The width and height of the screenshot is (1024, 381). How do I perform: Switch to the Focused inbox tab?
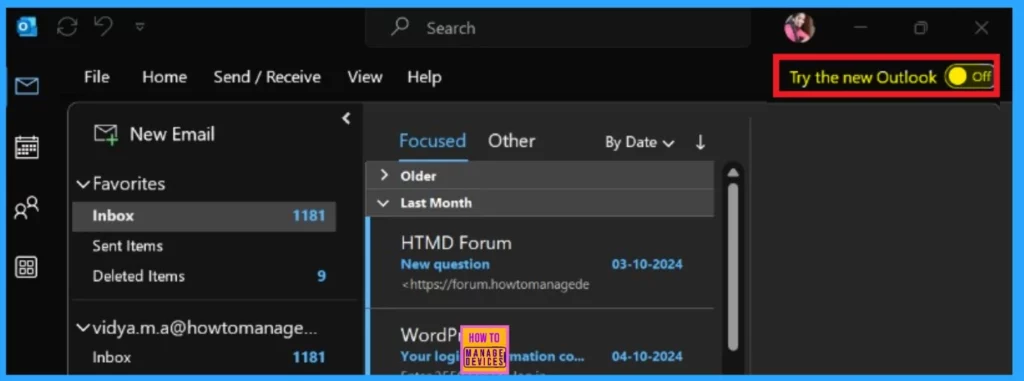(432, 141)
